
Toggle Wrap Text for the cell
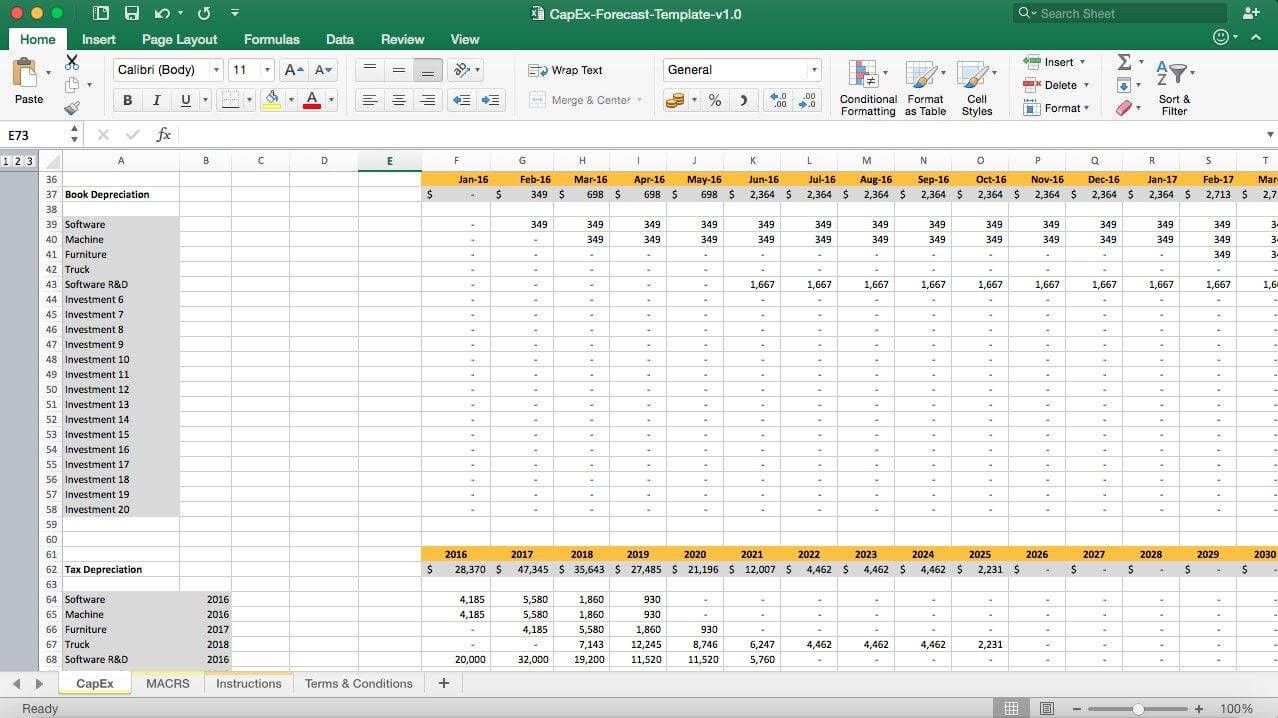coord(566,70)
